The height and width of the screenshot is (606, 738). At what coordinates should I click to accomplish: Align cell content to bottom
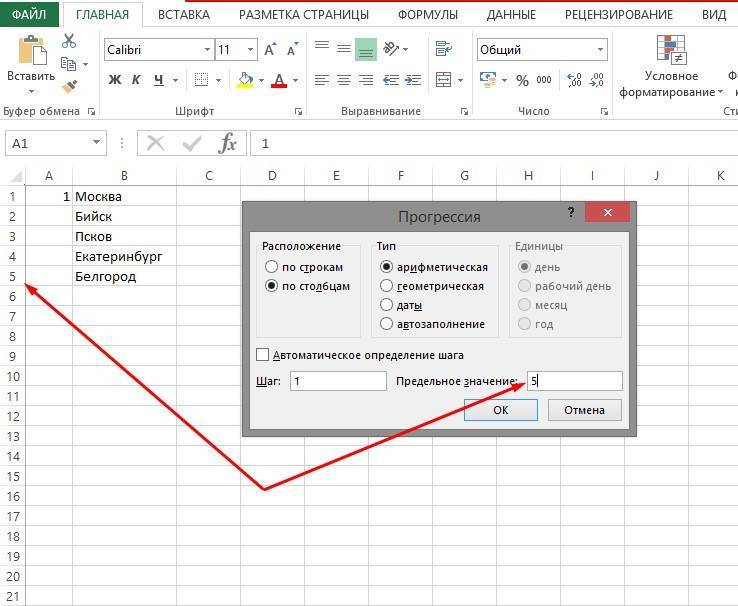(x=366, y=50)
